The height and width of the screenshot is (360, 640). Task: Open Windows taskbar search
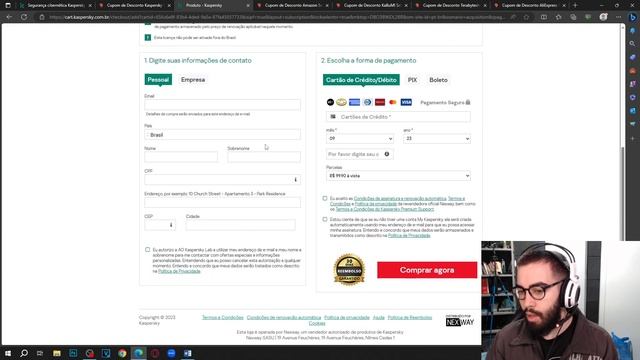click(24, 353)
